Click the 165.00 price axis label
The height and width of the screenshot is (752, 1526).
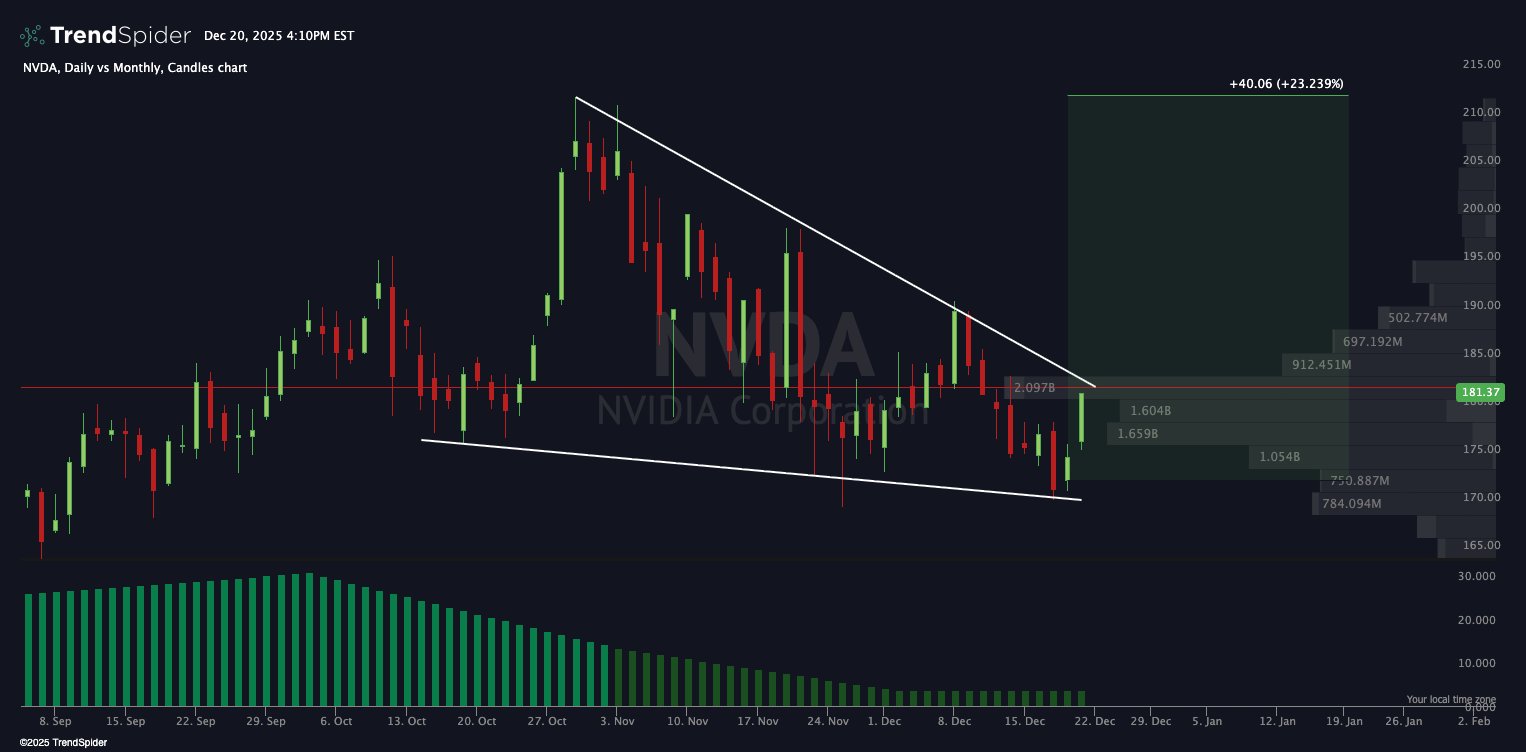[x=1481, y=545]
